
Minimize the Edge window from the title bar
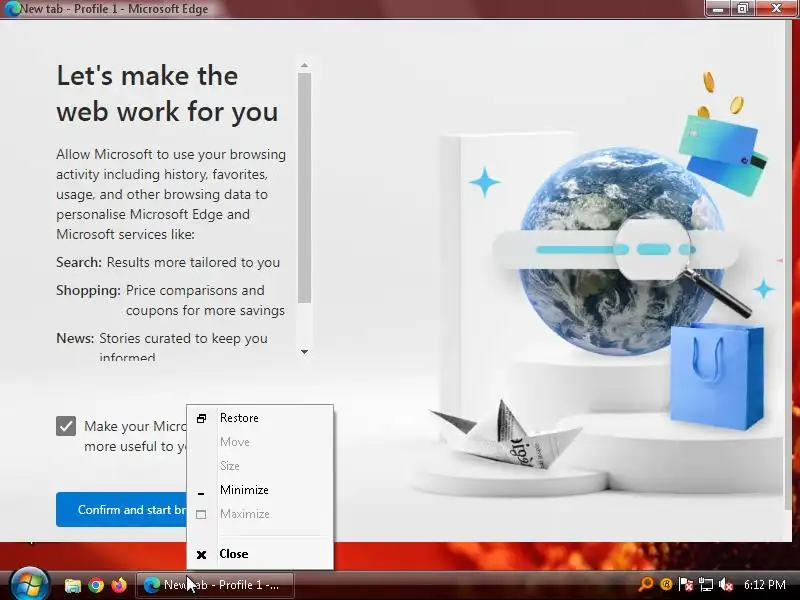coord(718,9)
